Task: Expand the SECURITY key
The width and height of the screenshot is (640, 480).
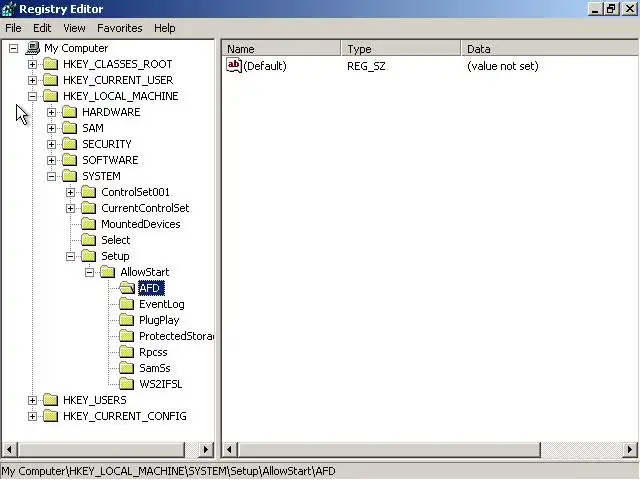Action: 51,144
